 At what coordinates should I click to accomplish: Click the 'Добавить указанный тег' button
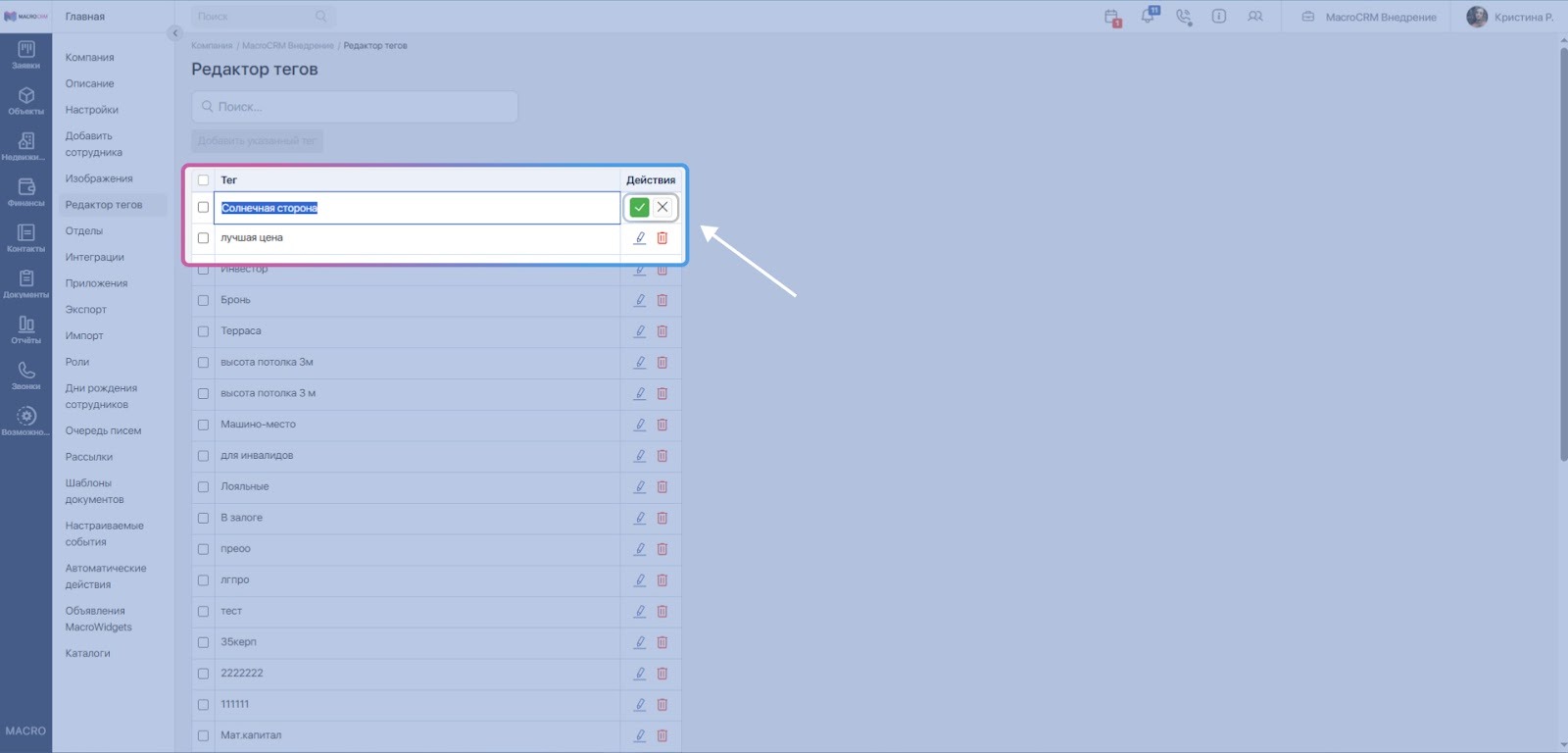(257, 141)
